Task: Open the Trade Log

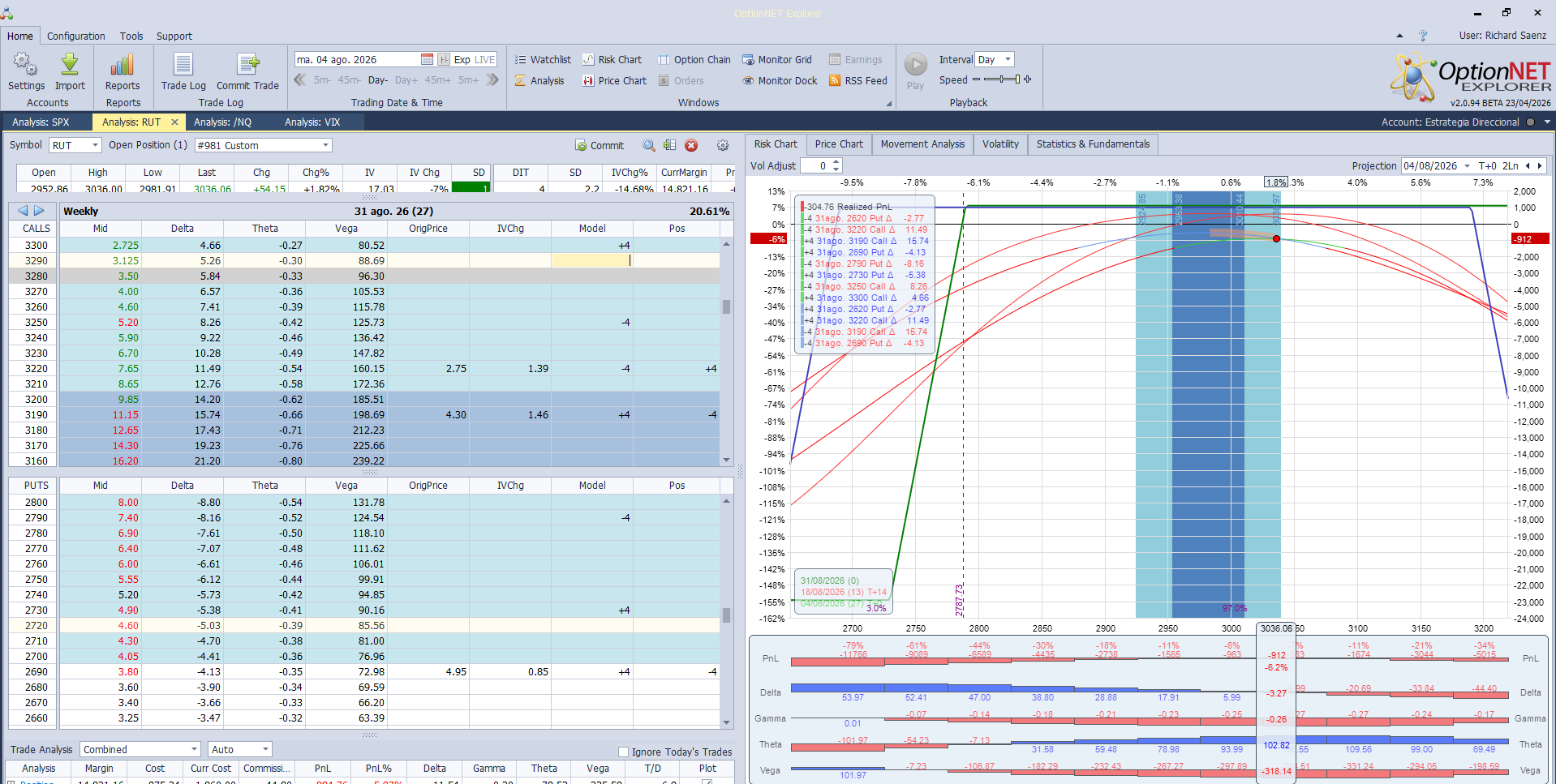Action: pos(183,71)
